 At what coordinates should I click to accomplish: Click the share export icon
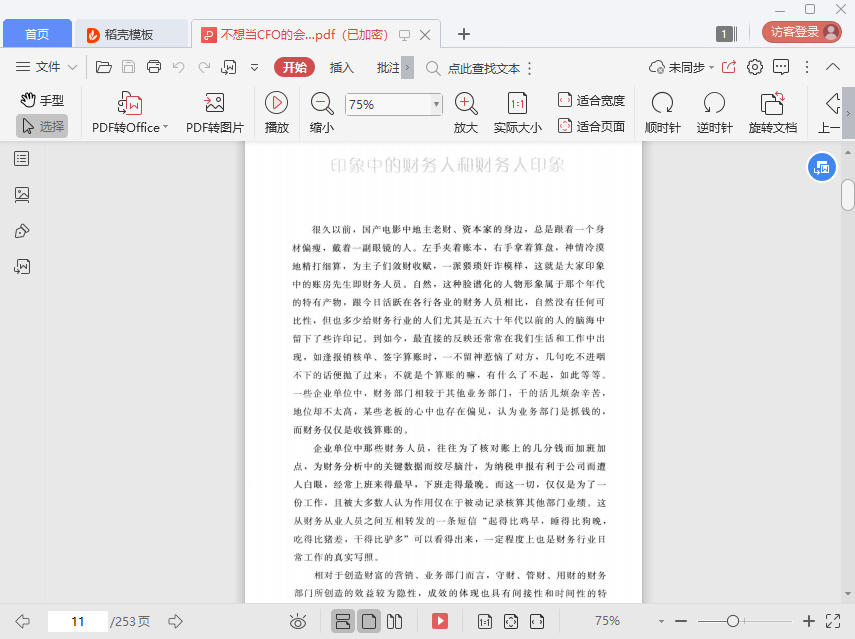click(729, 67)
